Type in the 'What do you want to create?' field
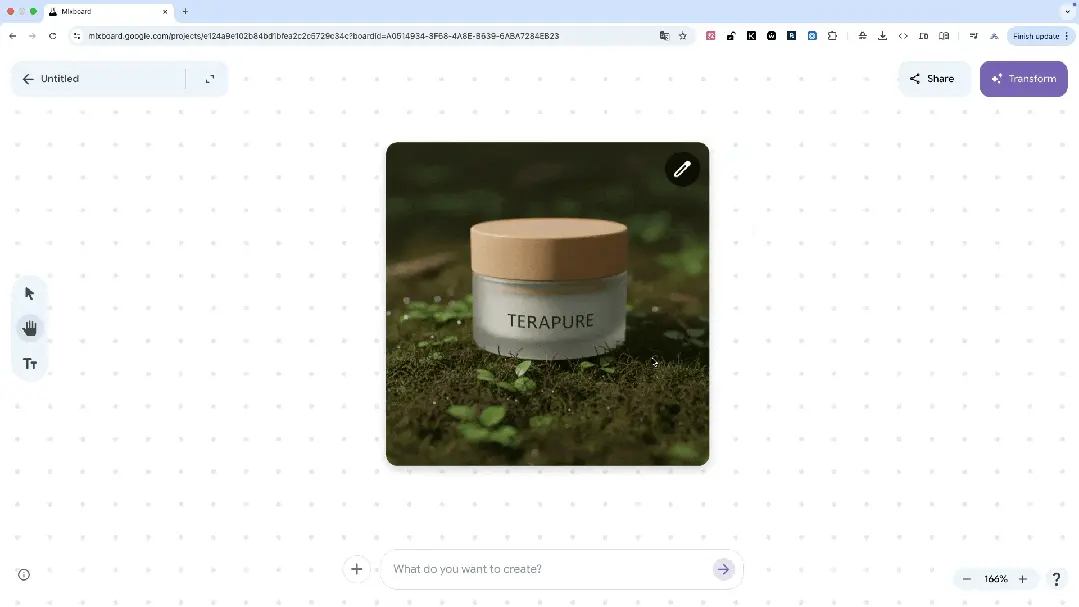 click(545, 569)
